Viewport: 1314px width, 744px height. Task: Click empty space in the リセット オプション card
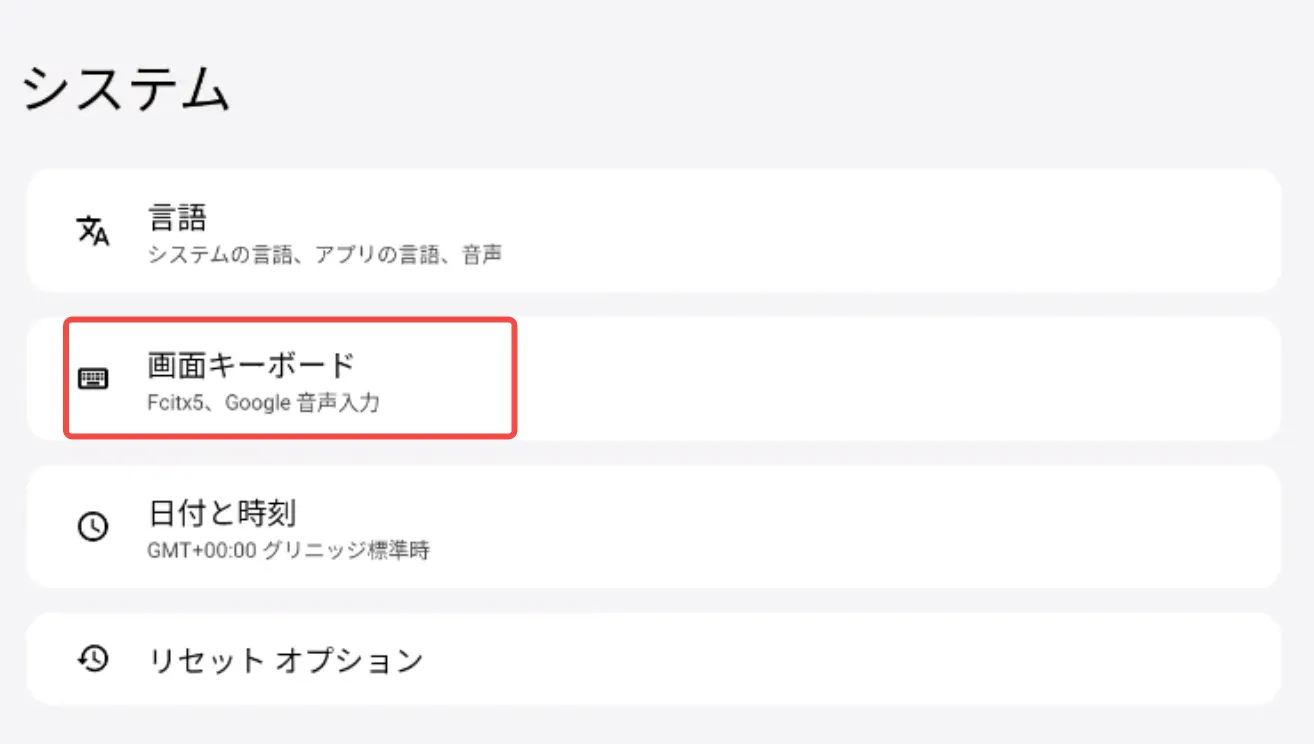pos(900,659)
